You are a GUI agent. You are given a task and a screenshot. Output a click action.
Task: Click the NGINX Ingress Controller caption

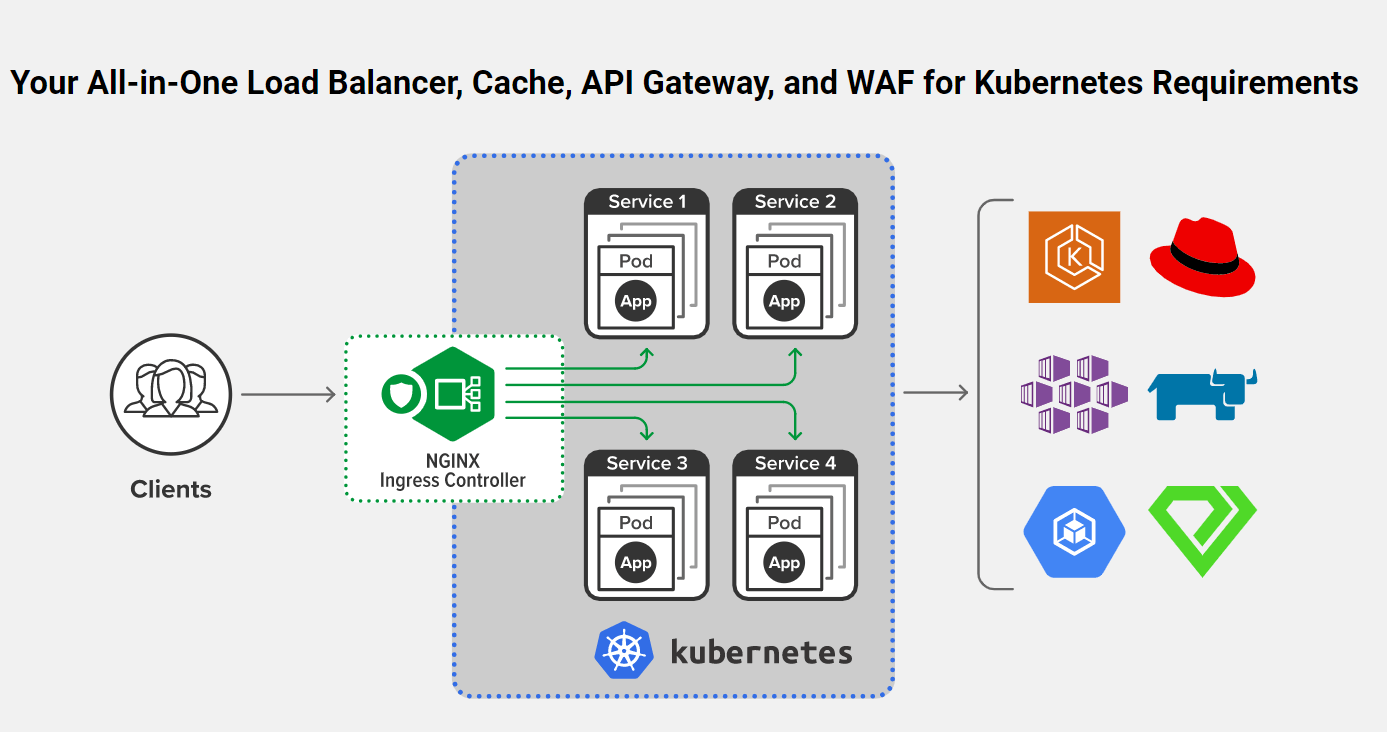453,471
